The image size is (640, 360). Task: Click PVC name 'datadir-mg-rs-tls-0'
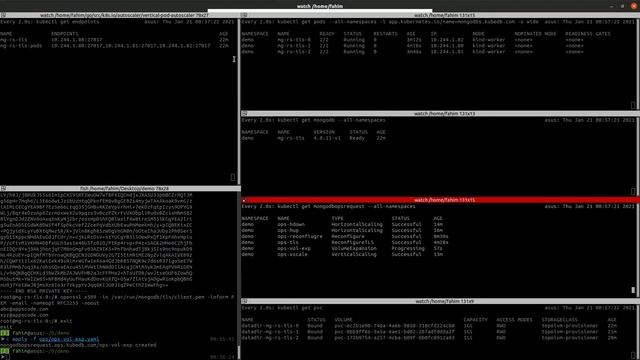270,326
